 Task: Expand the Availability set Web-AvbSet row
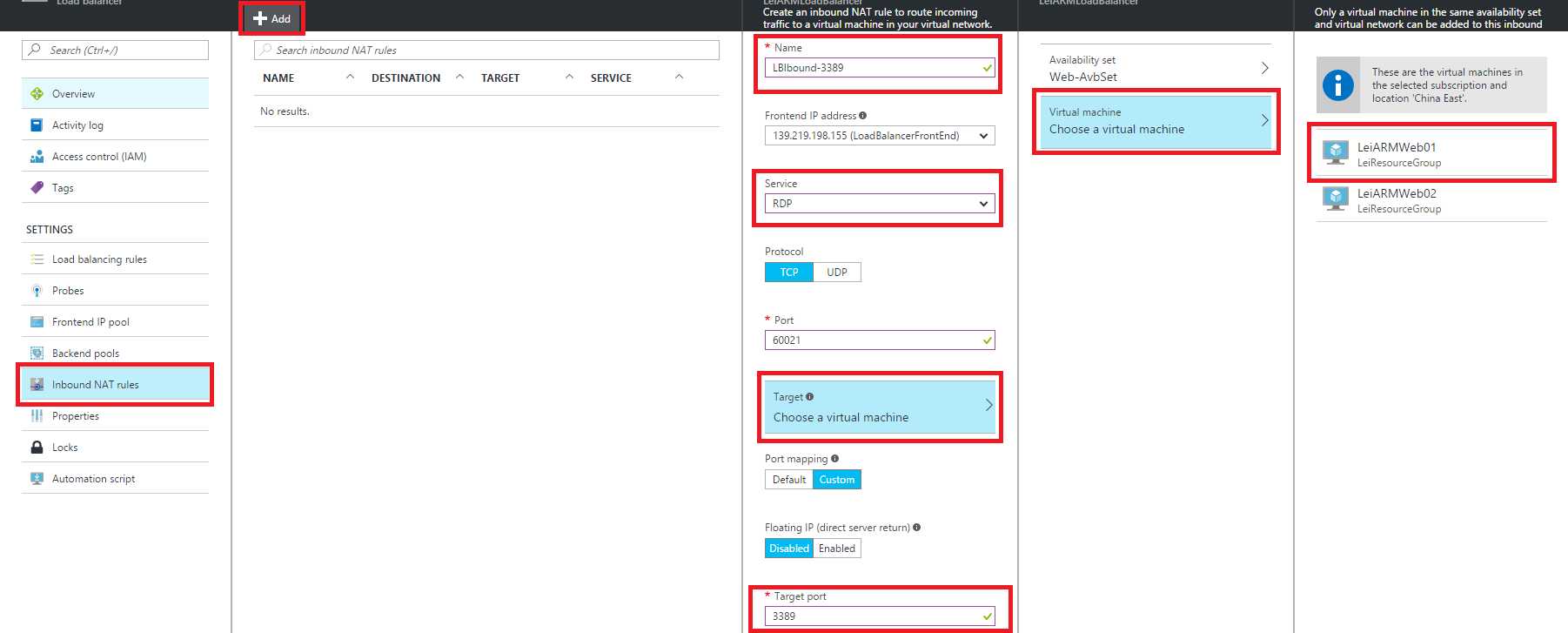tap(1156, 68)
